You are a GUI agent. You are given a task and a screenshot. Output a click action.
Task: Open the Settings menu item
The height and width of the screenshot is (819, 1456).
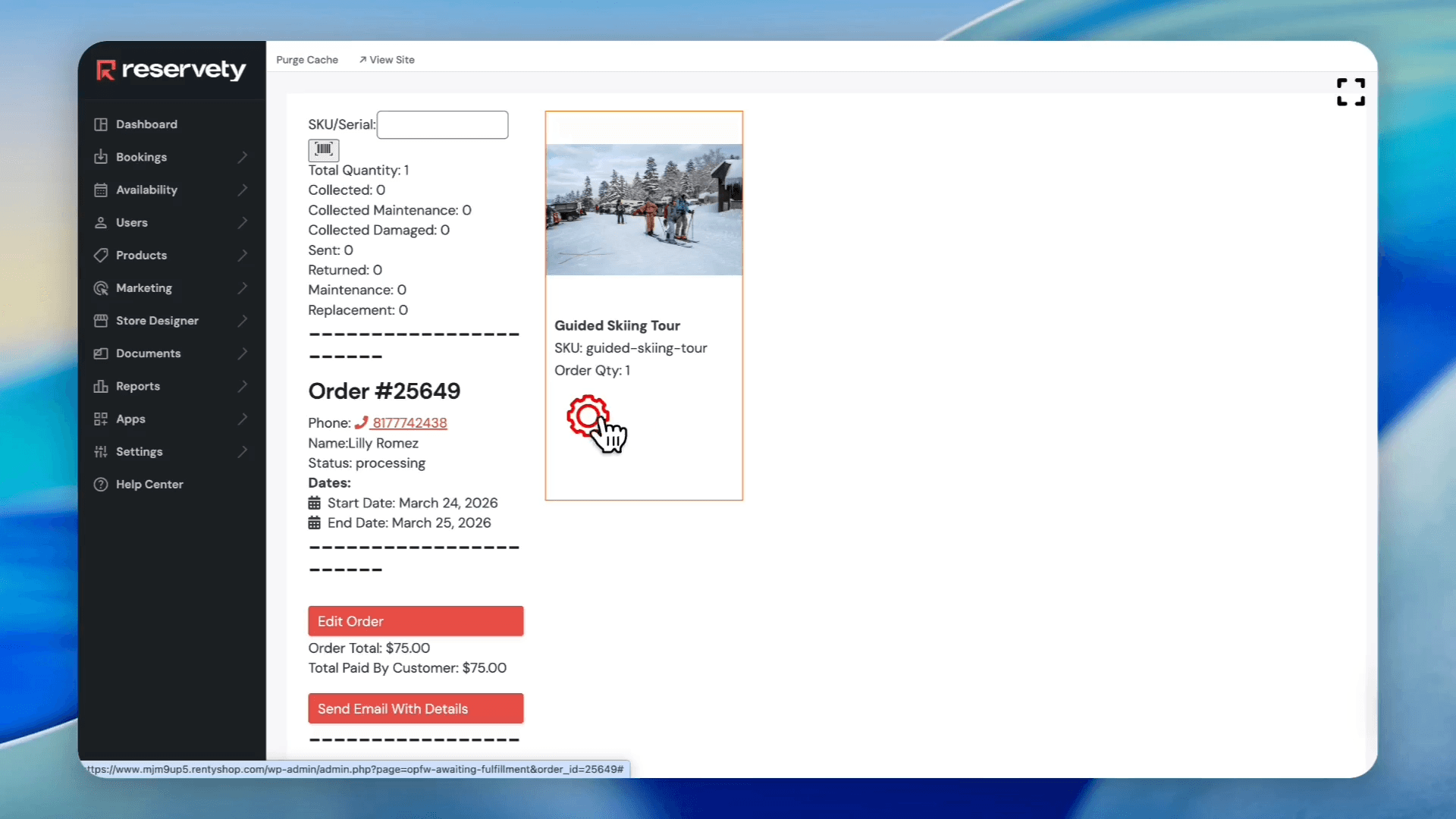click(139, 451)
